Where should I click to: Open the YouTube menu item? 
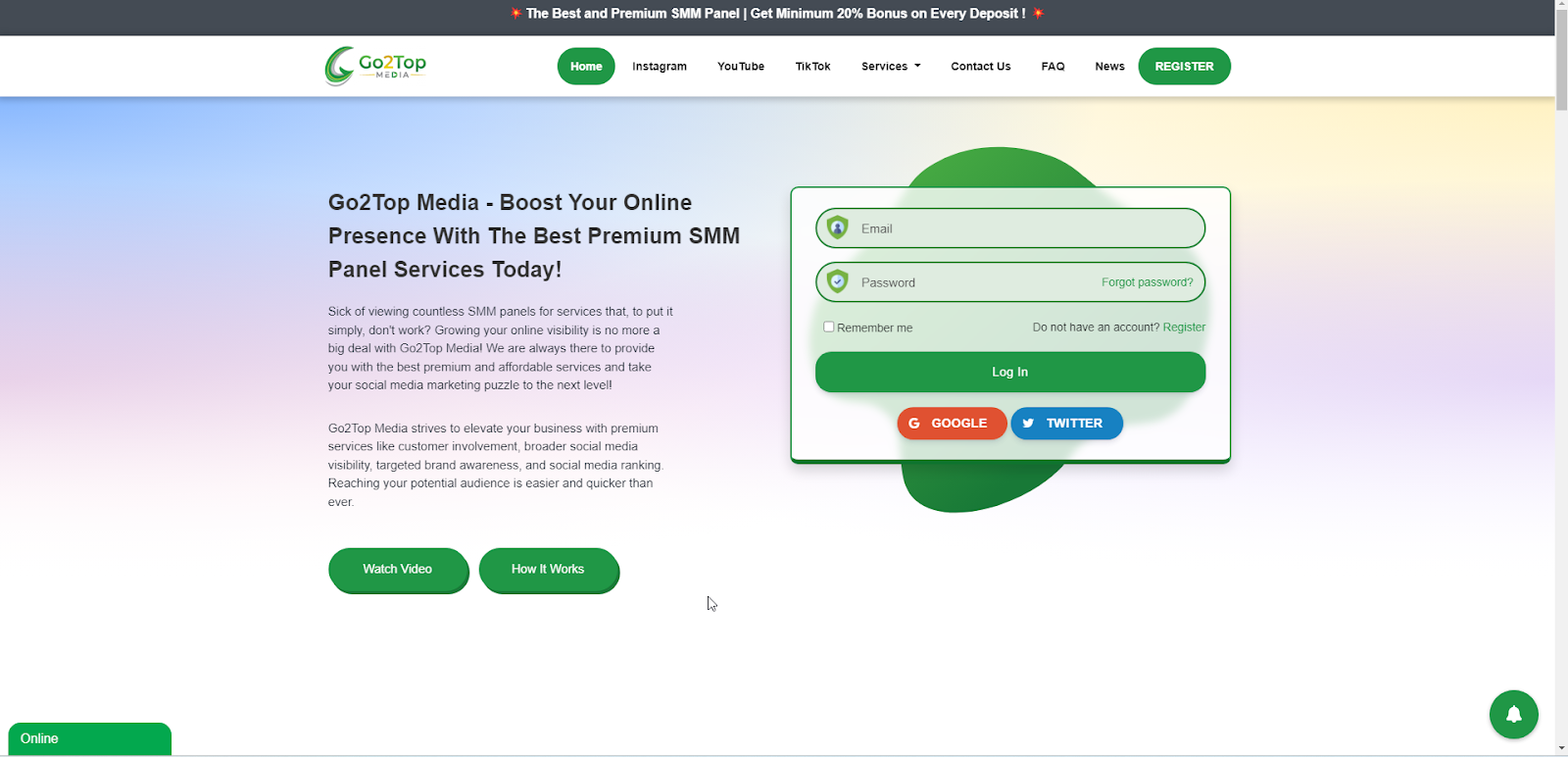point(741,67)
